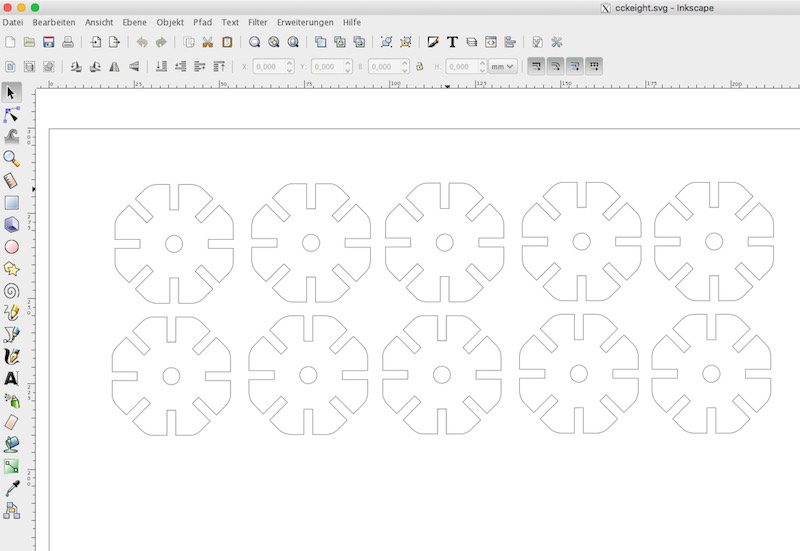Open the Layers dialog icon

471,42
